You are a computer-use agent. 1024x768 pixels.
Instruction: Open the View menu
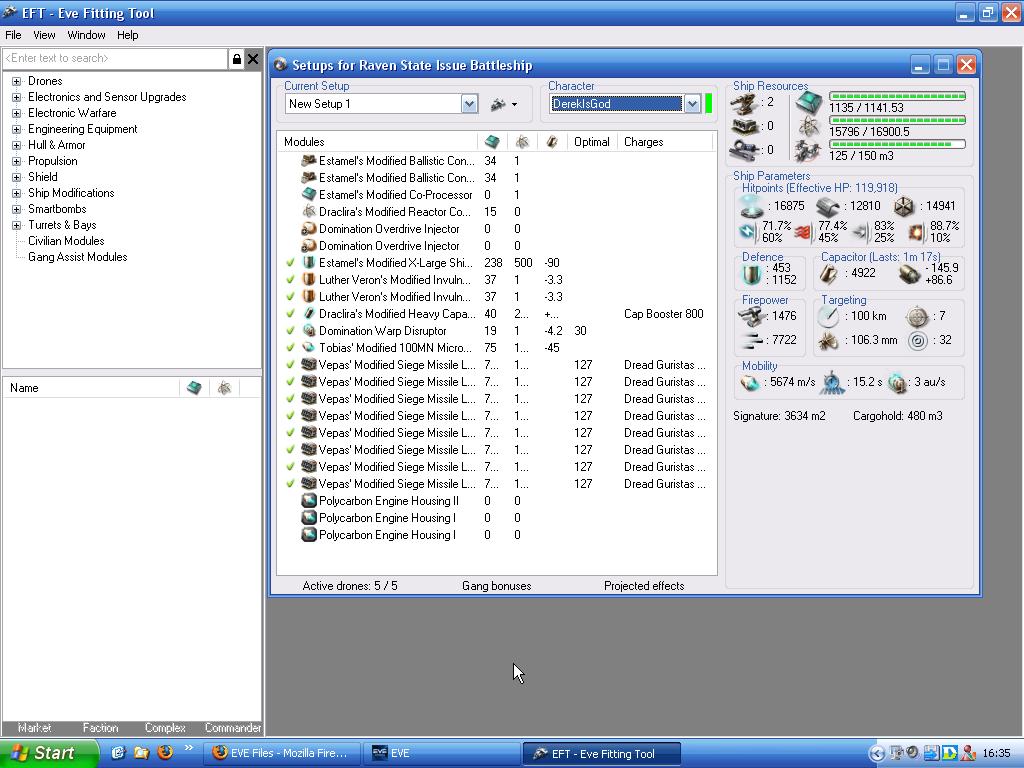tap(44, 35)
